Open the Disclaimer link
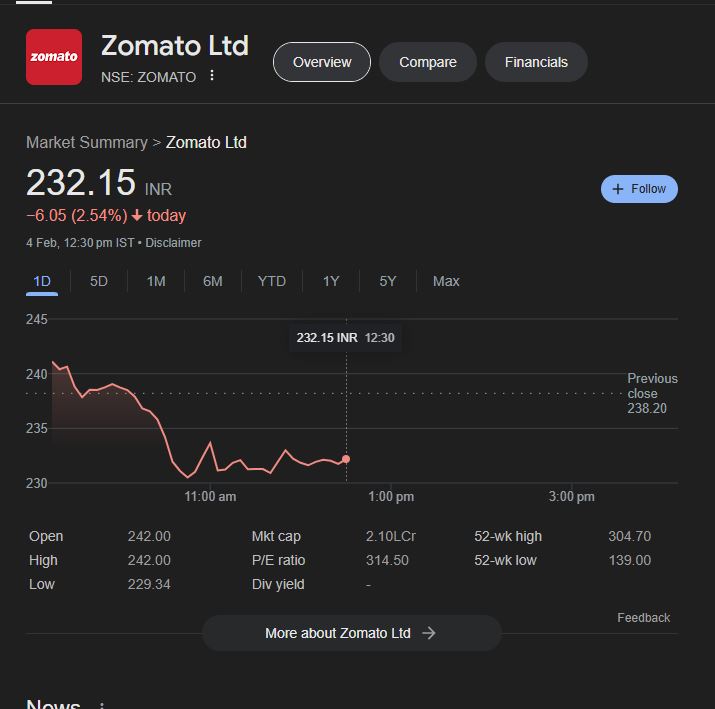 coord(173,243)
